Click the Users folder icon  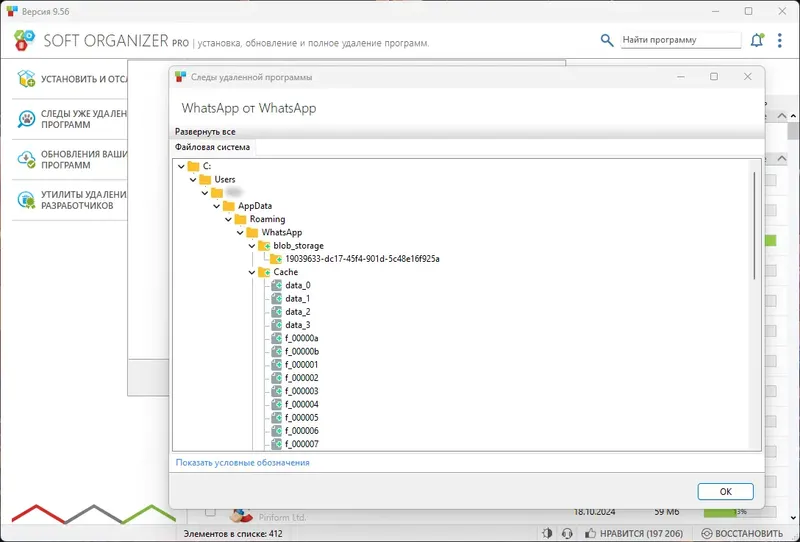(205, 179)
